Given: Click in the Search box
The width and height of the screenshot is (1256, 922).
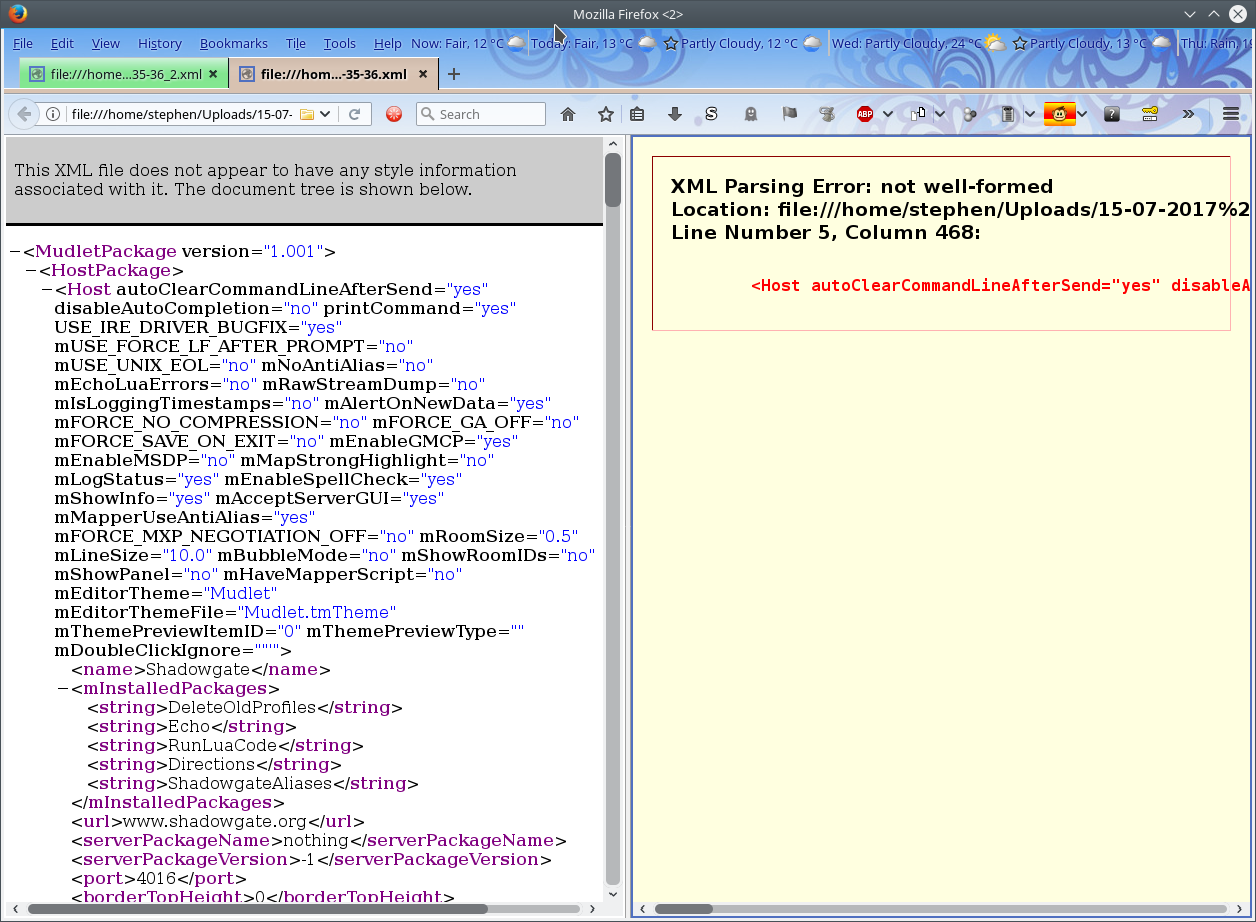Looking at the screenshot, I should 481,114.
